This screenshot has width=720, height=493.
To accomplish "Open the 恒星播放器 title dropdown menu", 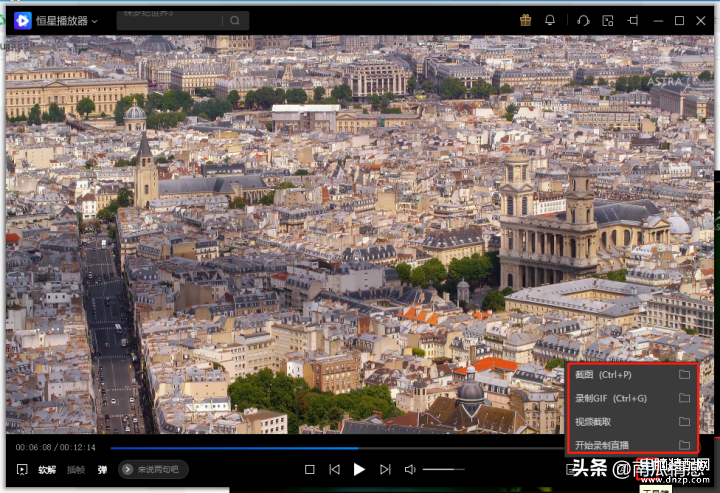I will pos(95,22).
